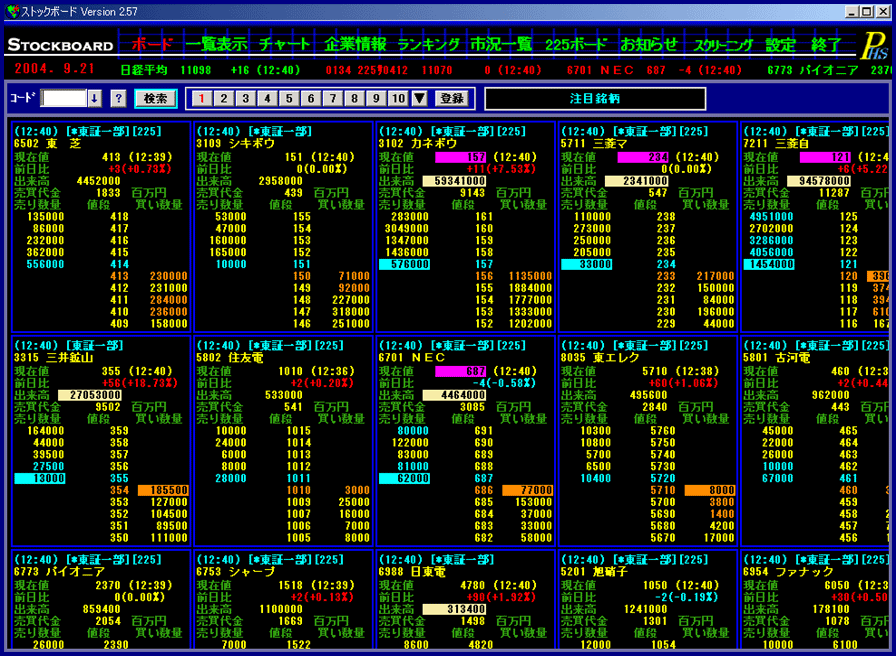Screen dimensions: 896x656
Task: Click 日東電 volume 313400
Action: 454,610
